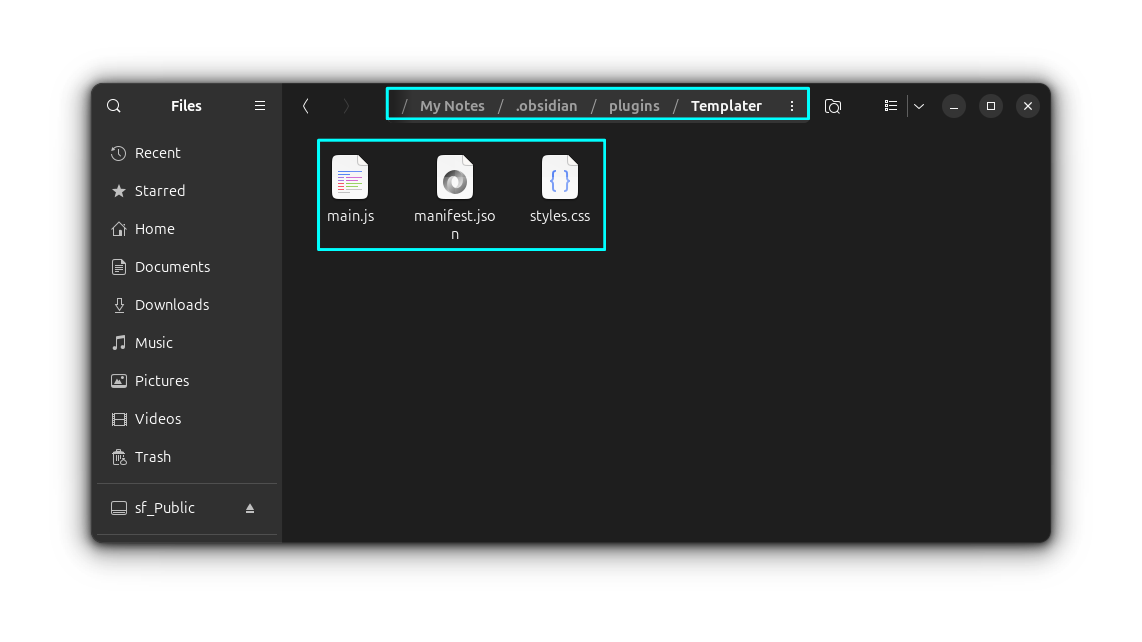Open the Documents folder
The image size is (1142, 642).
(172, 267)
